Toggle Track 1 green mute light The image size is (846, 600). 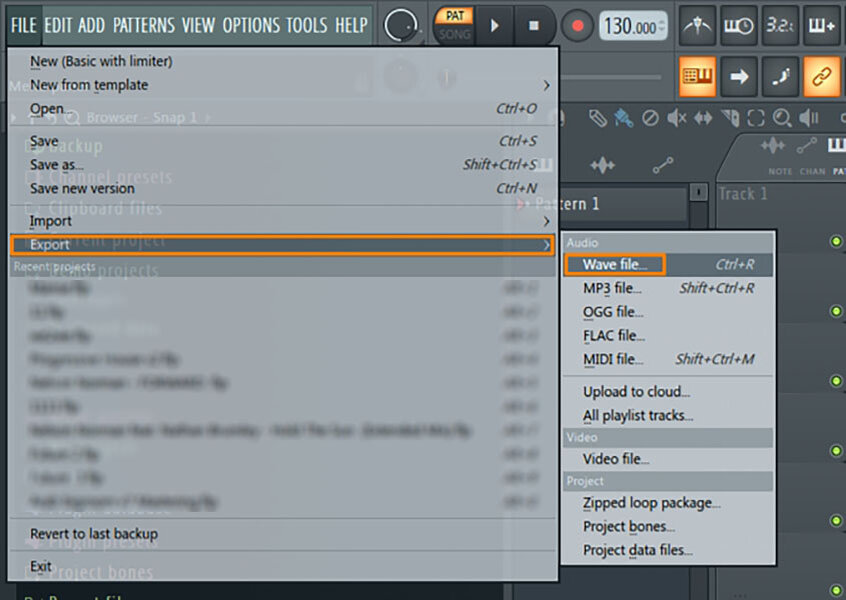pos(836,241)
